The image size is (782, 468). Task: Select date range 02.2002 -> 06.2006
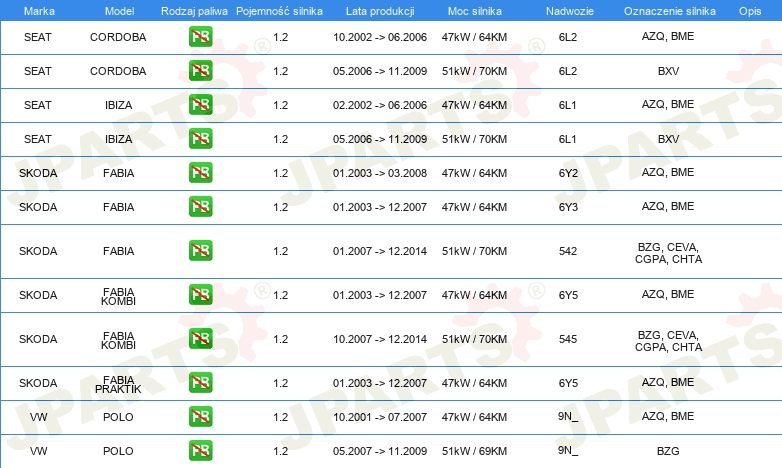[380, 105]
